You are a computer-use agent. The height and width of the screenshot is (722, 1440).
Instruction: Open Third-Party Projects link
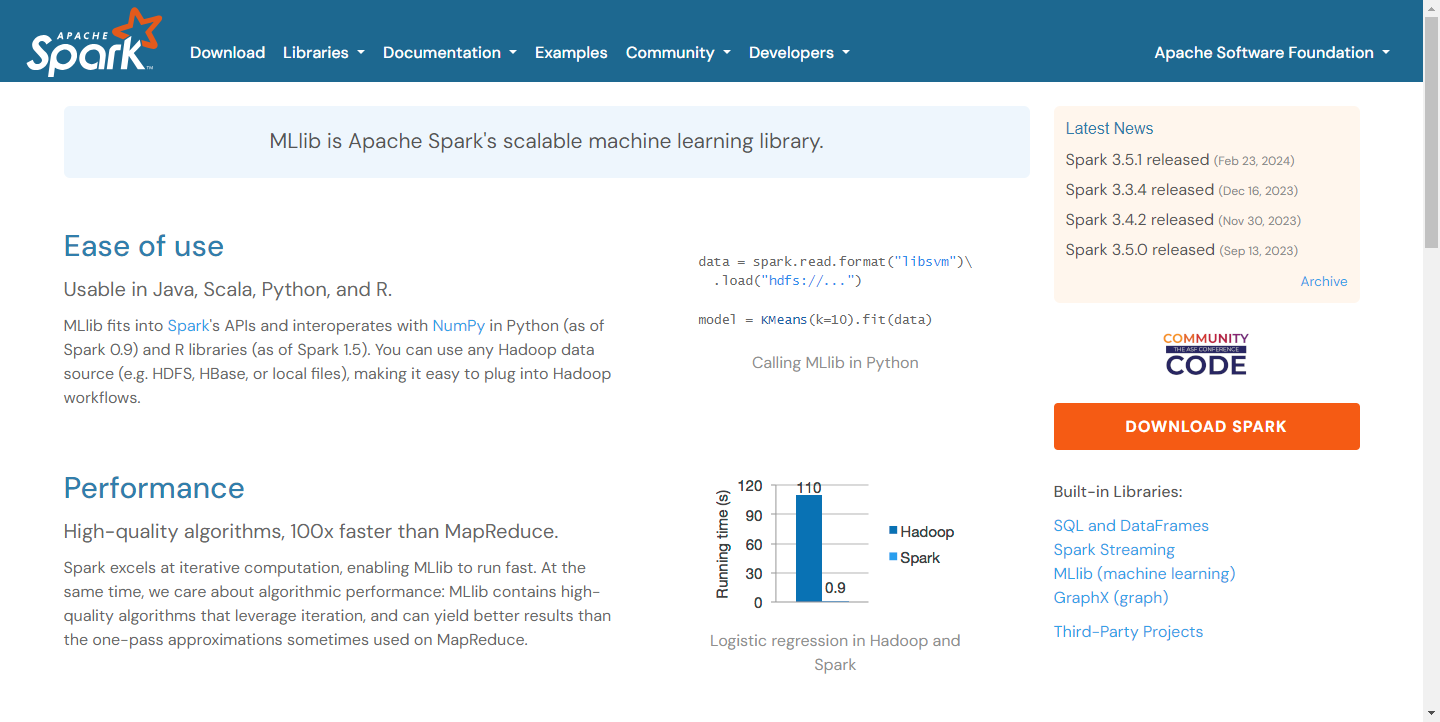pos(1128,632)
